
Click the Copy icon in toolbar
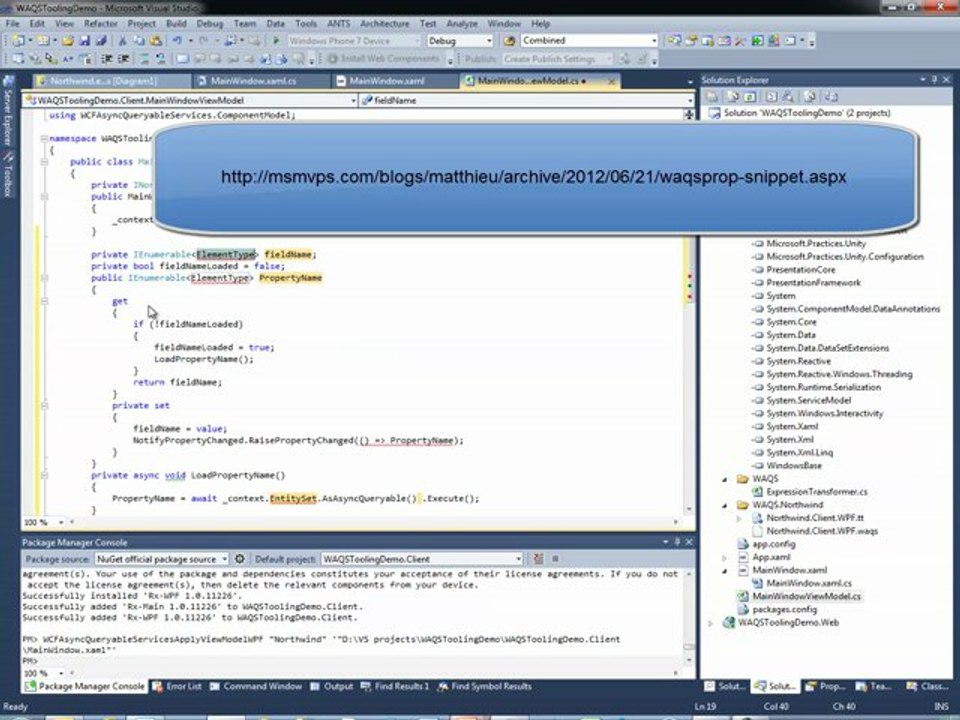[x=139, y=41]
